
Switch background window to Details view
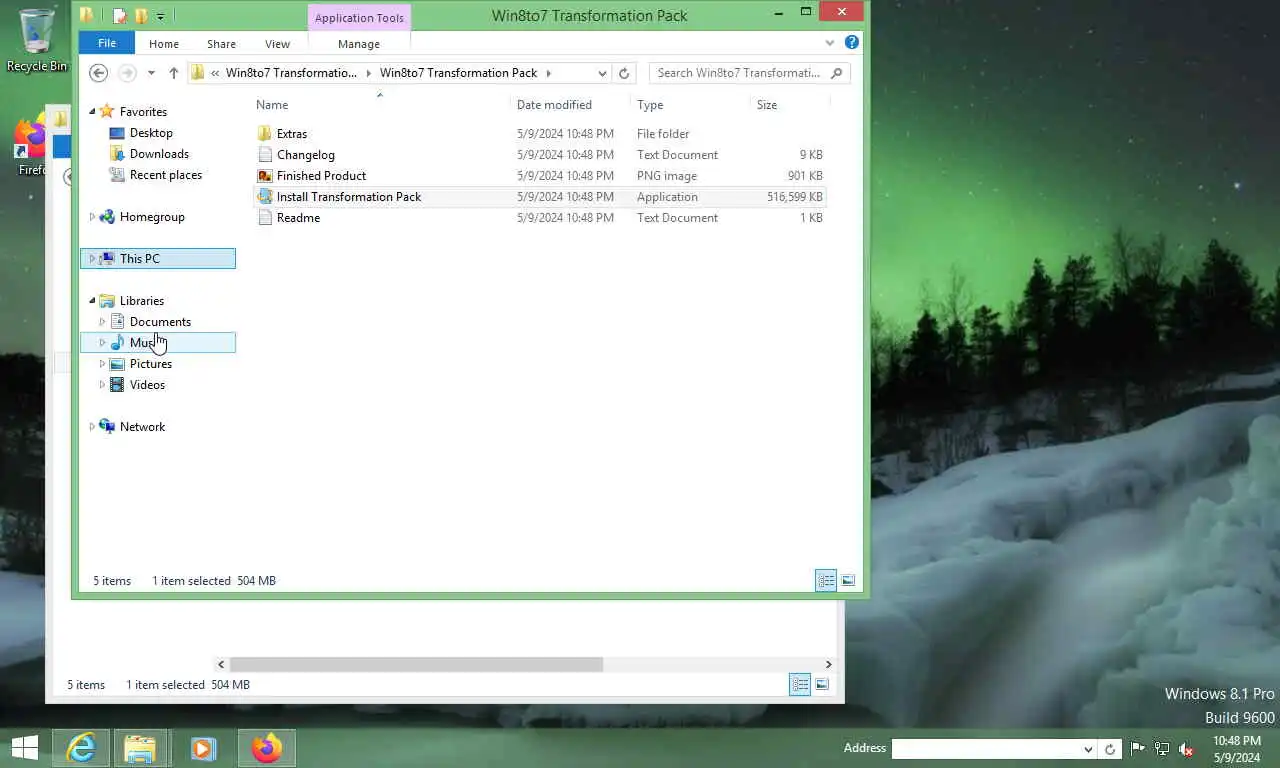pyautogui.click(x=800, y=685)
